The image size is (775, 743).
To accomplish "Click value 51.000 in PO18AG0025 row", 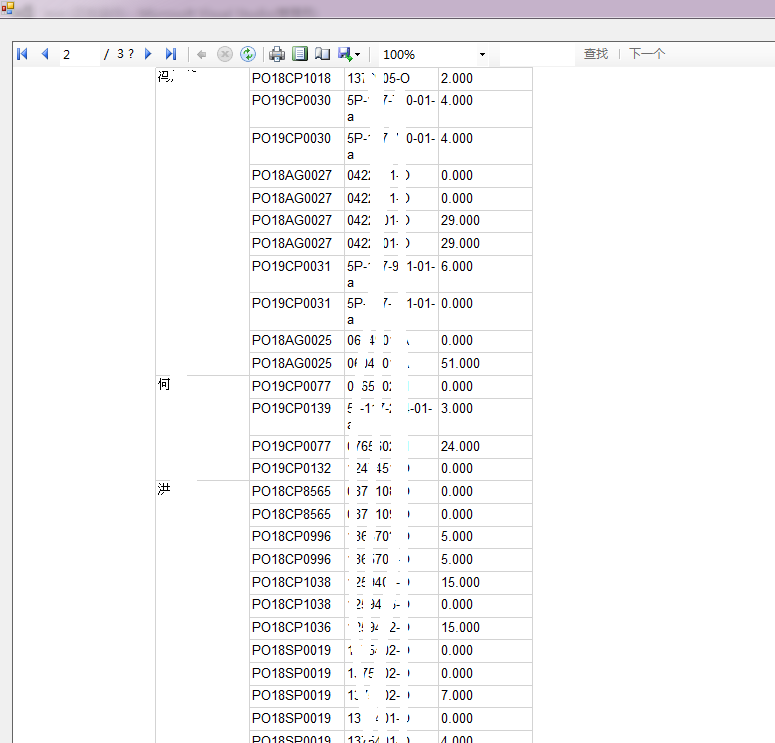I will pos(460,363).
